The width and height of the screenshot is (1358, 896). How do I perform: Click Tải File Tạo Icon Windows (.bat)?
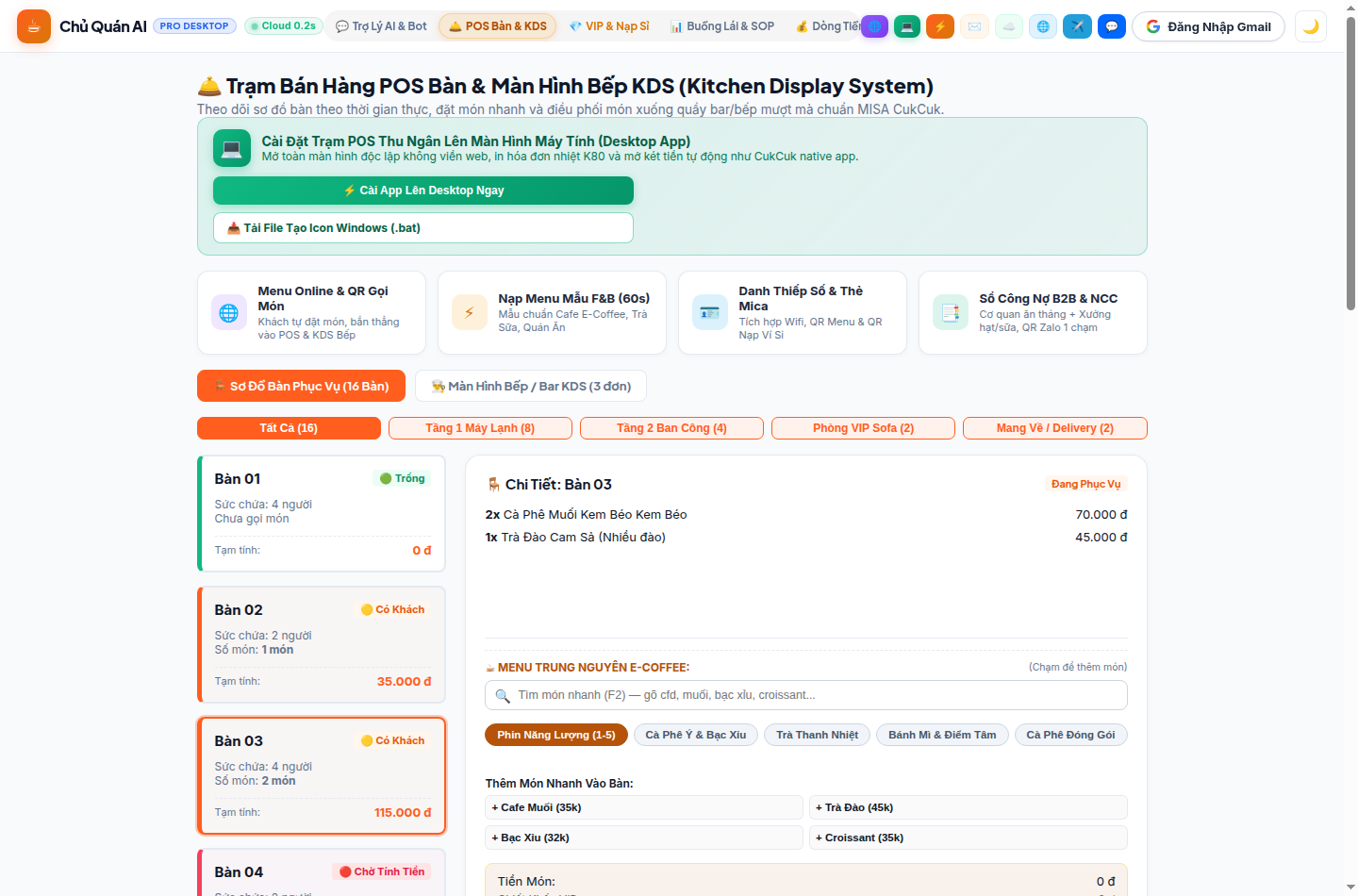(x=423, y=228)
